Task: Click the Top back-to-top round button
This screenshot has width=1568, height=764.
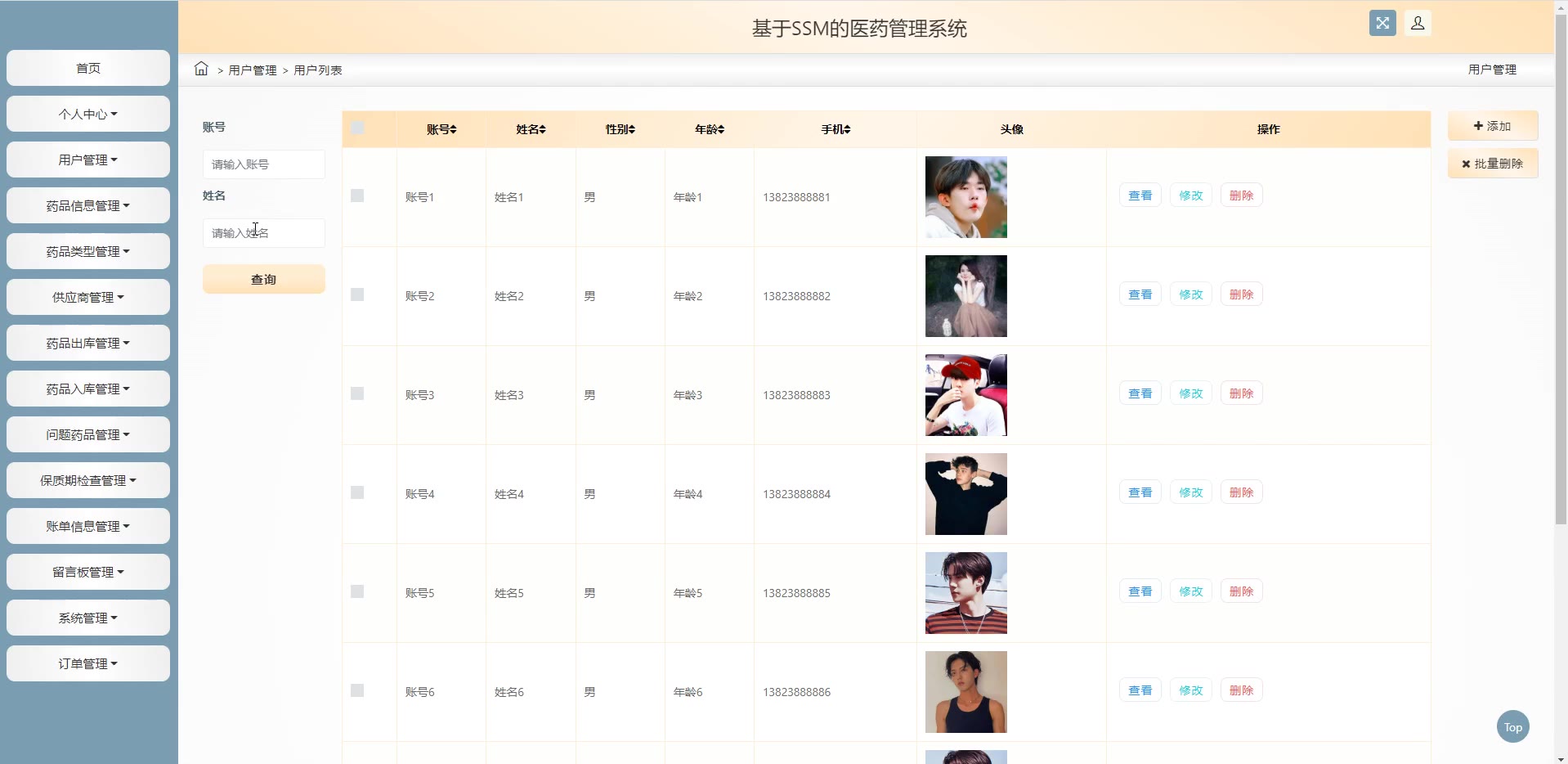Action: [1513, 726]
